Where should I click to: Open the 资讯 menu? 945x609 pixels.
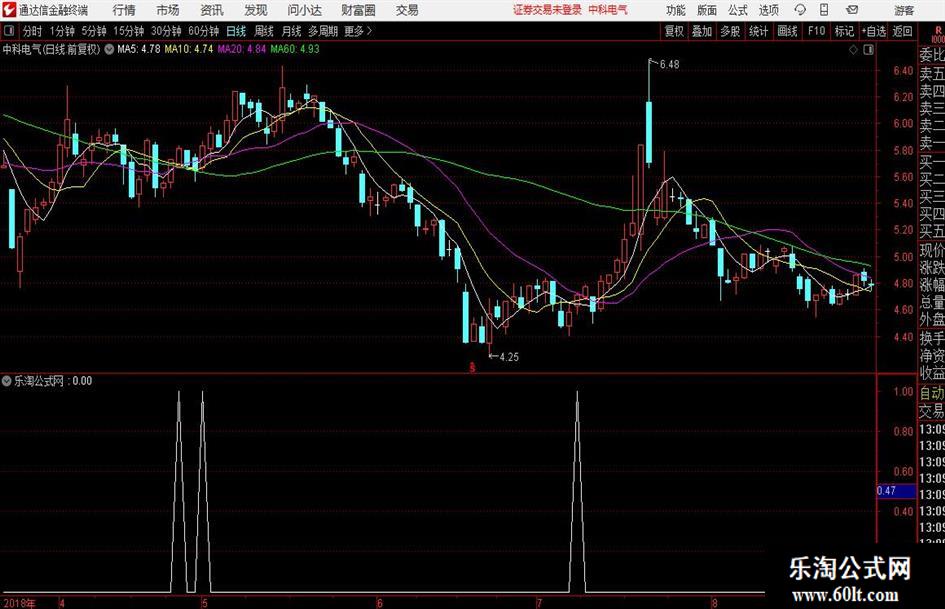coord(212,10)
